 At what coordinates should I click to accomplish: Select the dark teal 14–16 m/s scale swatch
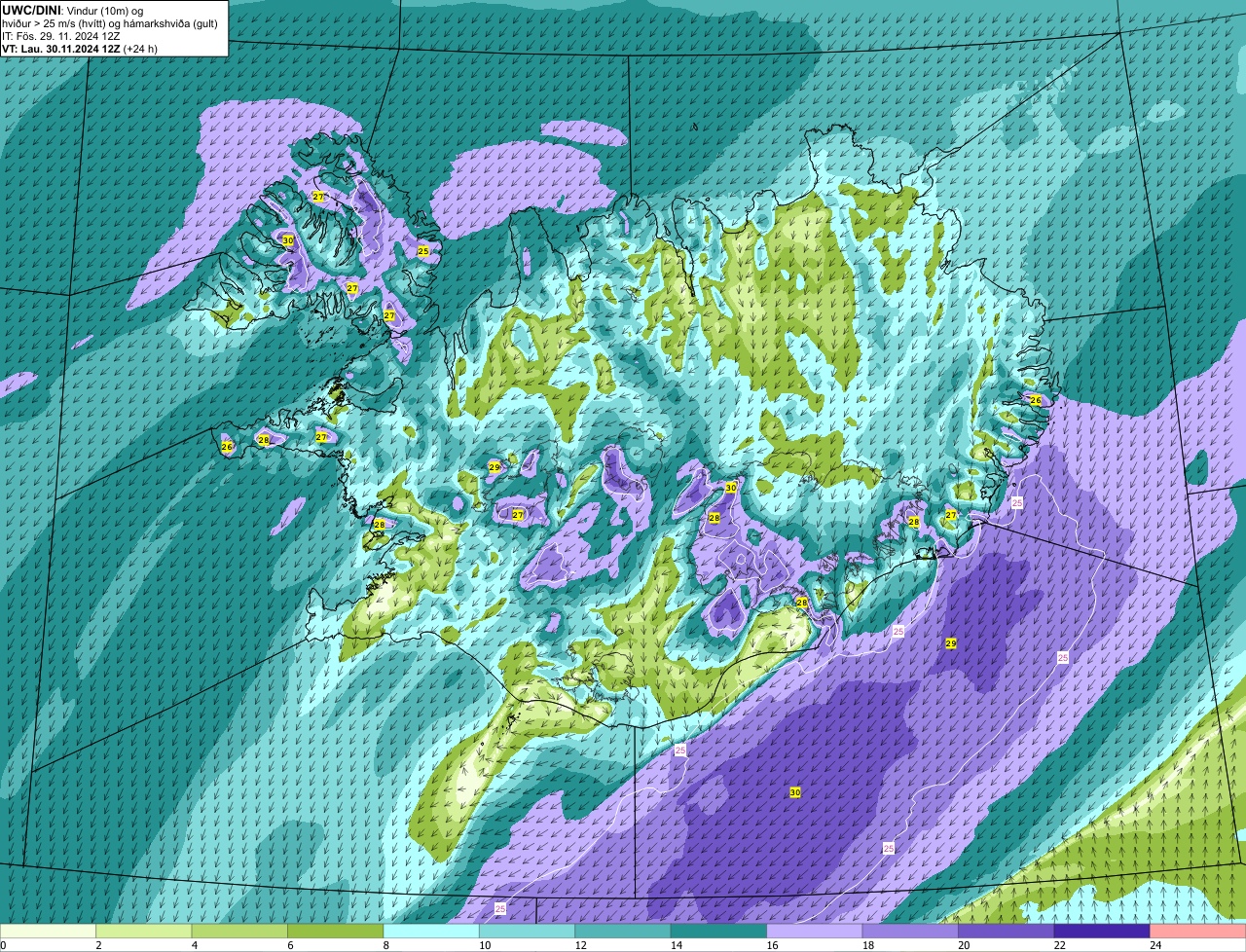tap(719, 932)
